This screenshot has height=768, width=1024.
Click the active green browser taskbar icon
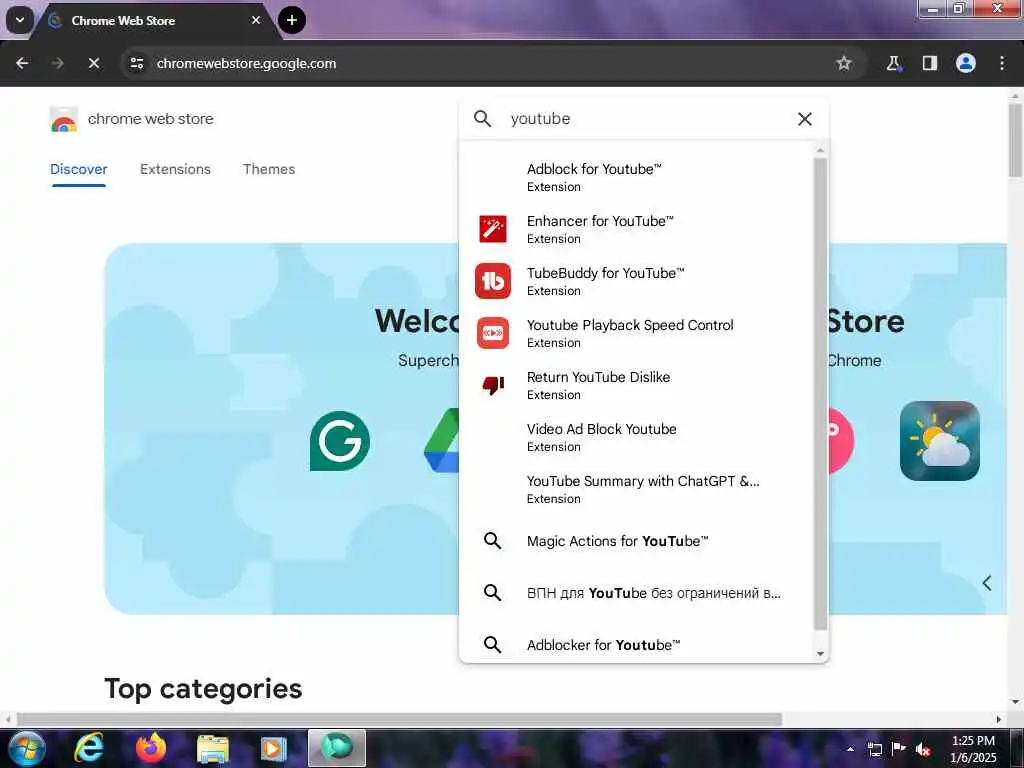pos(337,748)
